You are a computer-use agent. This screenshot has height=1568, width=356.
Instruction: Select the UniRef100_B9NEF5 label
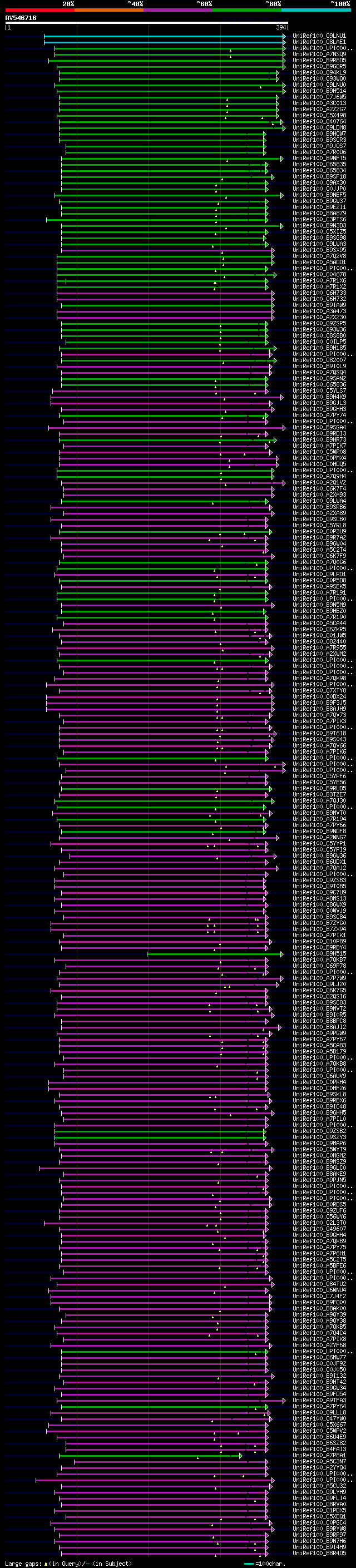tap(319, 195)
